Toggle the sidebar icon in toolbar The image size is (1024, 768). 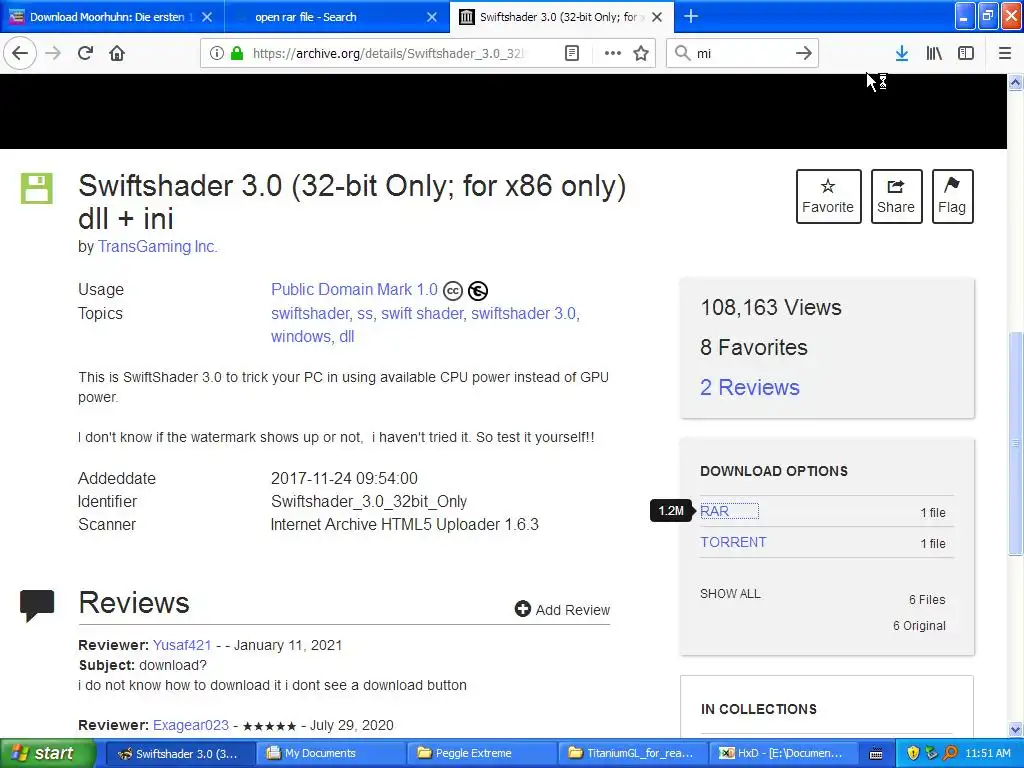[x=966, y=53]
